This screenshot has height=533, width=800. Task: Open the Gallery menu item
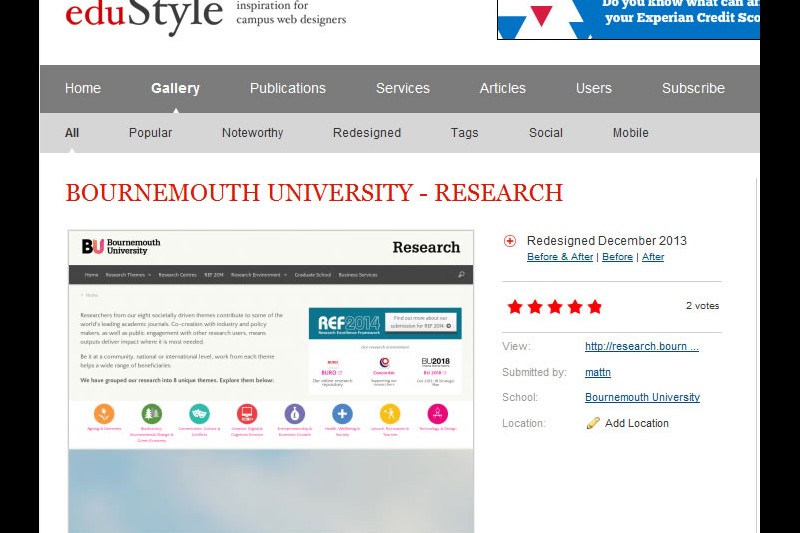[x=176, y=88]
